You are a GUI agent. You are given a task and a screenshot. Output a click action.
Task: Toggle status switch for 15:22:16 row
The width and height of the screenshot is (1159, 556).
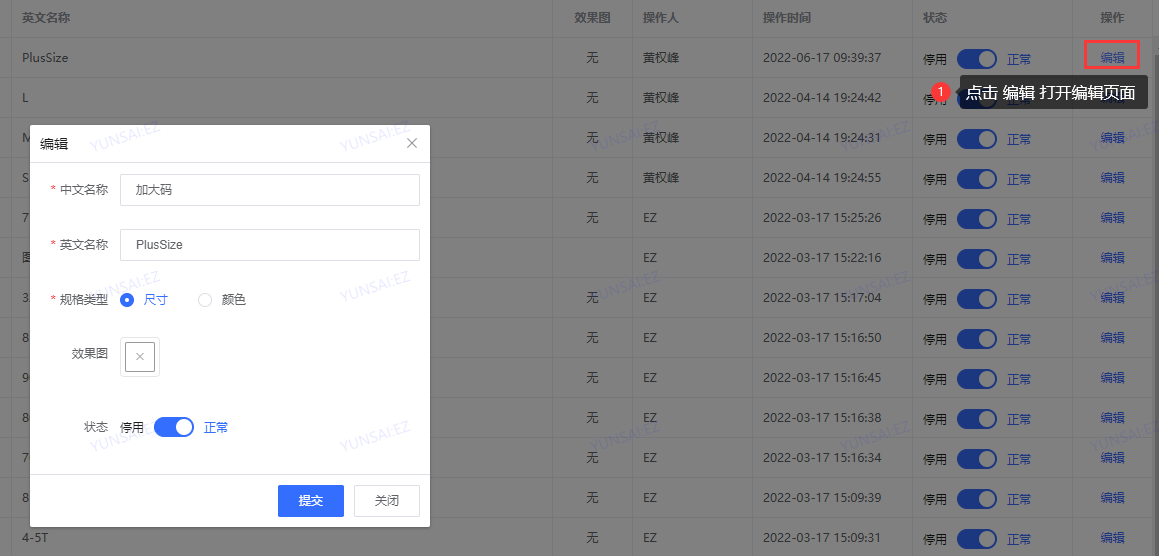[977, 258]
